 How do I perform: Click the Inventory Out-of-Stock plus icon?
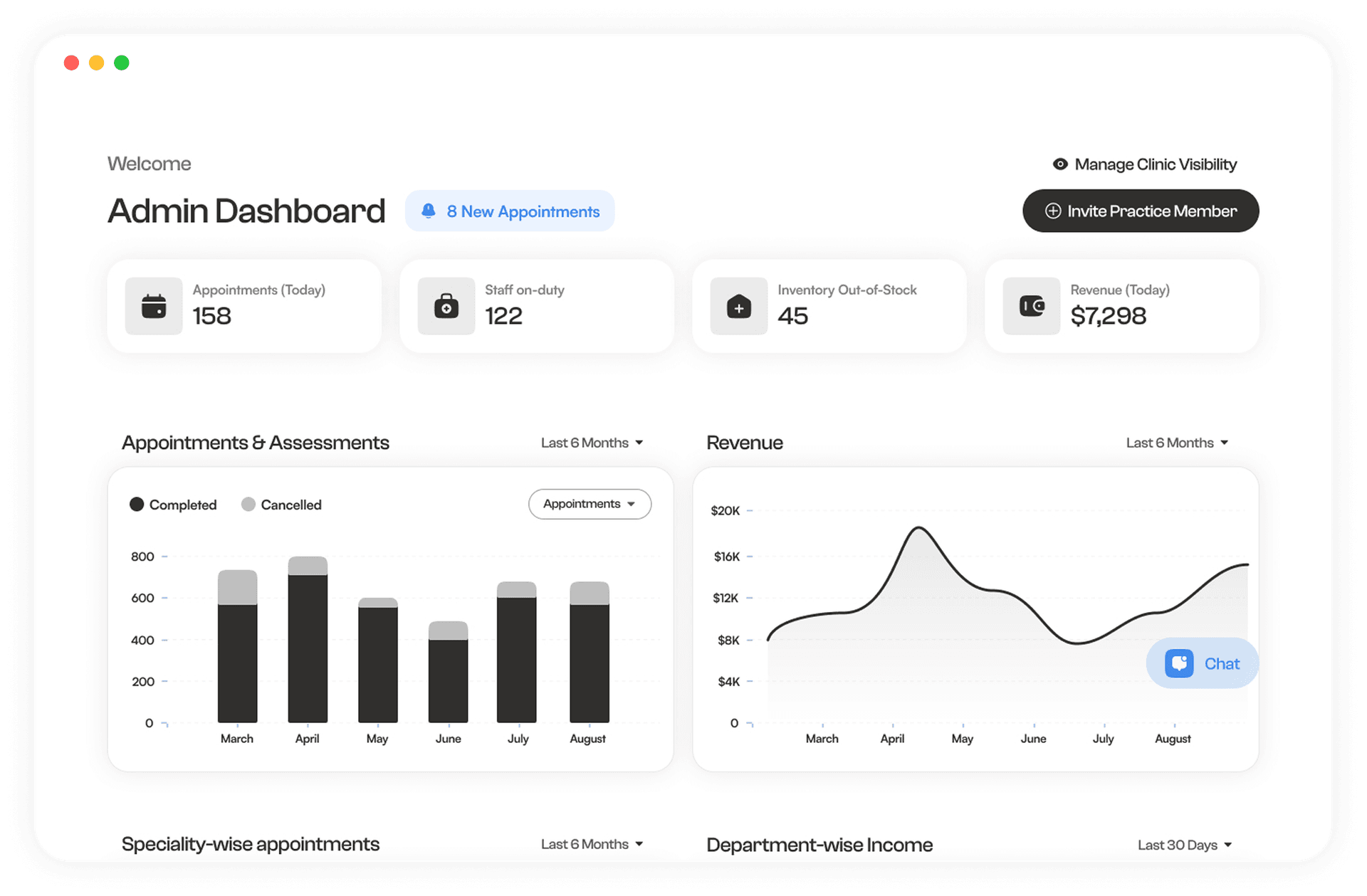point(739,307)
